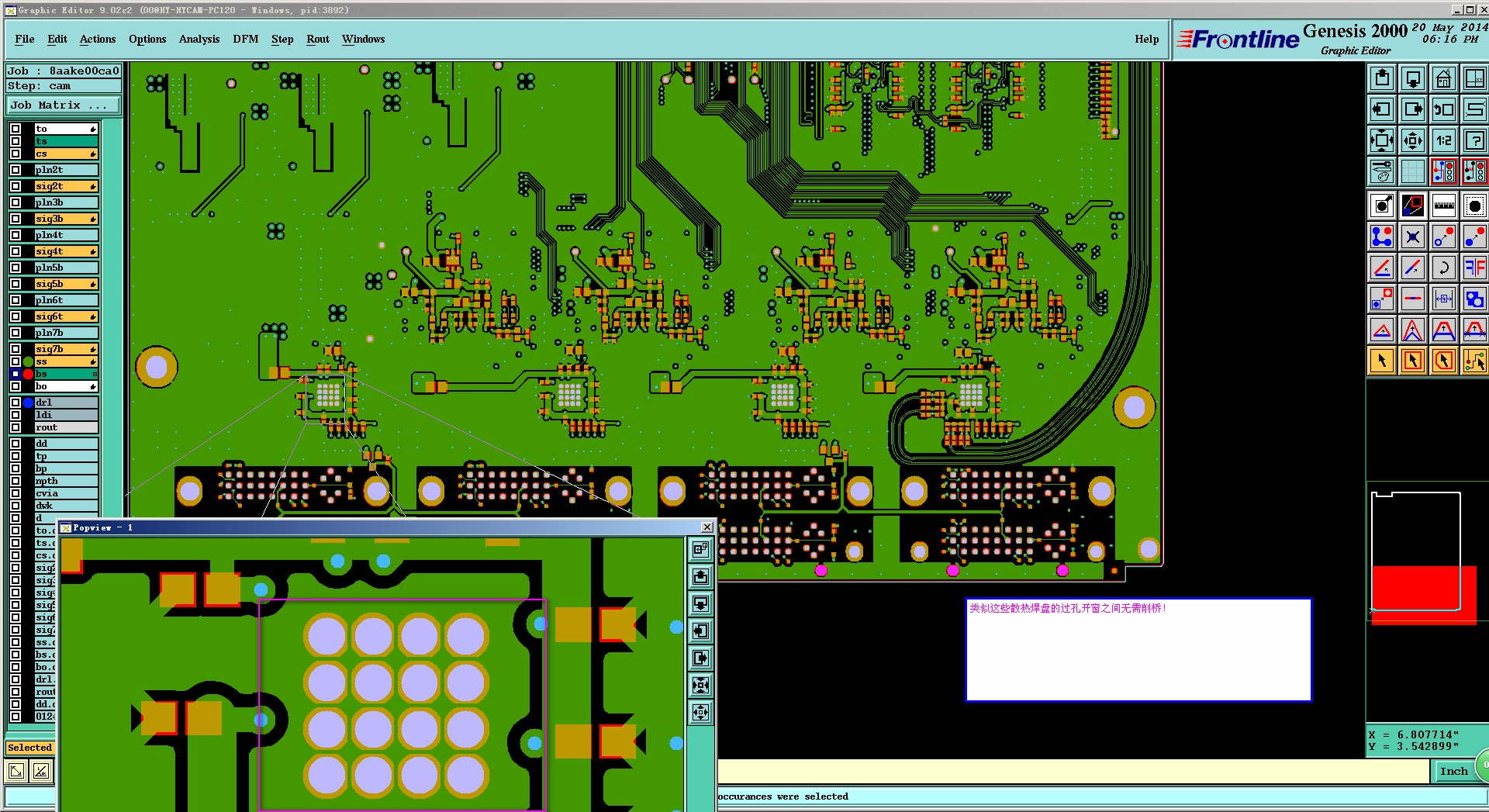Click the zoom in icon in Popview window
The height and width of the screenshot is (812, 1489).
tap(700, 685)
